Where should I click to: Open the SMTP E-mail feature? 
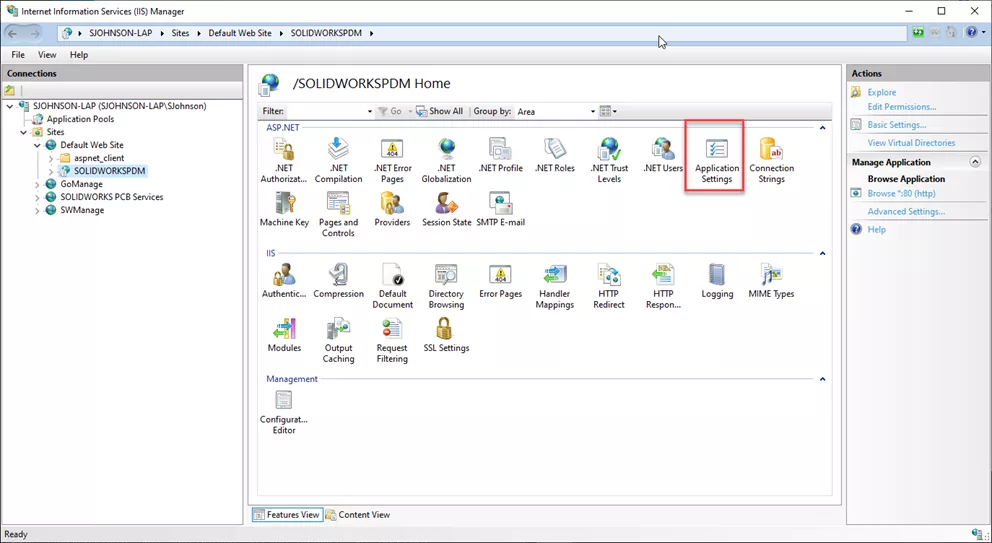500,209
